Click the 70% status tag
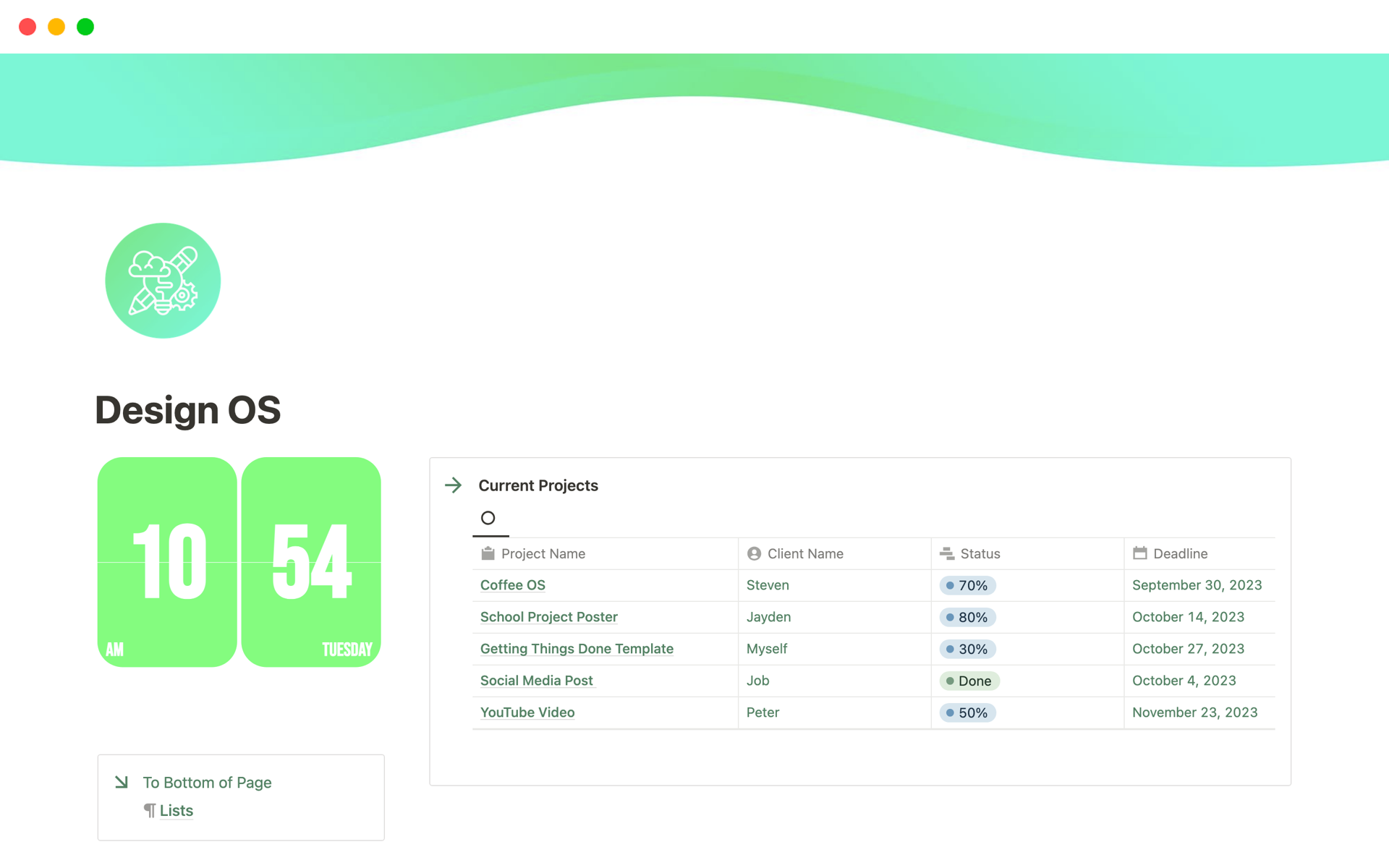Screen dimensions: 1389x868 tap(967, 585)
